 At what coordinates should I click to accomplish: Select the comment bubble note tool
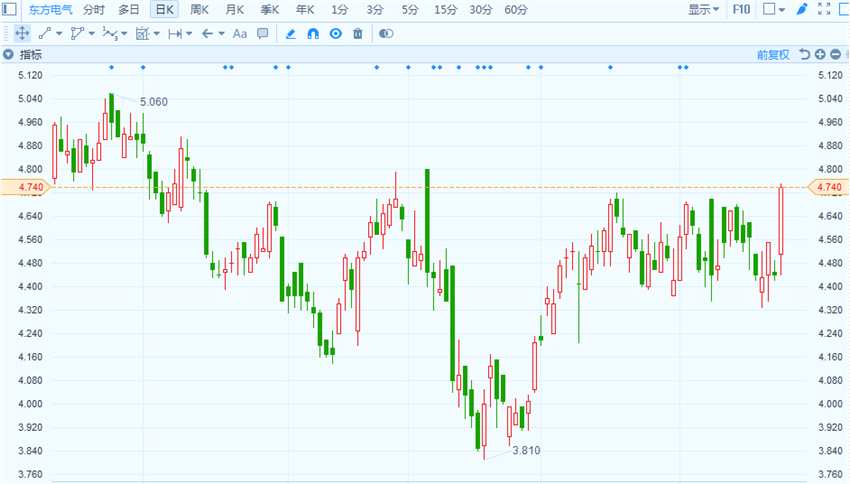click(262, 34)
